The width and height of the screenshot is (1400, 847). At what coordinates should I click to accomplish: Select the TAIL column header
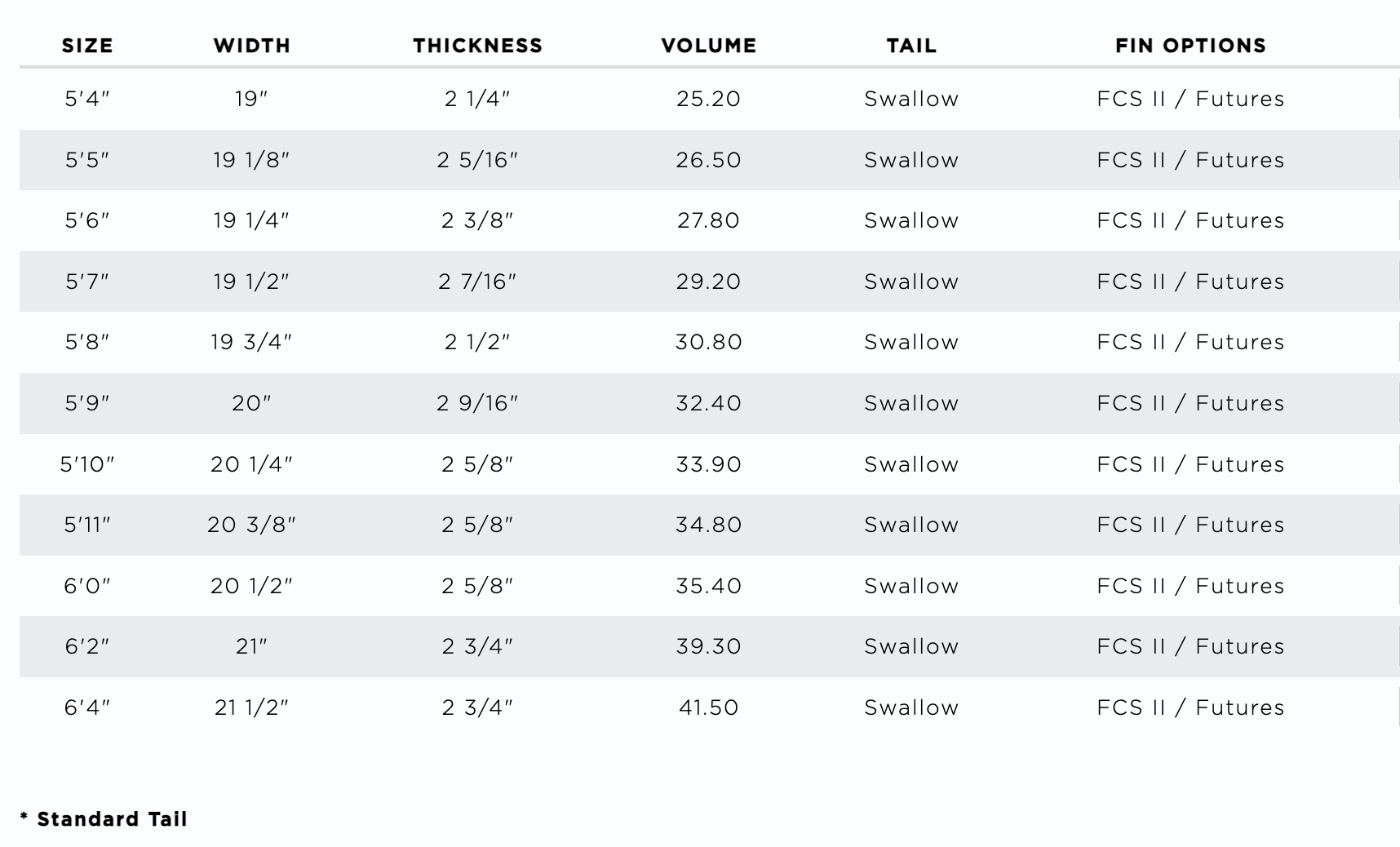point(911,46)
